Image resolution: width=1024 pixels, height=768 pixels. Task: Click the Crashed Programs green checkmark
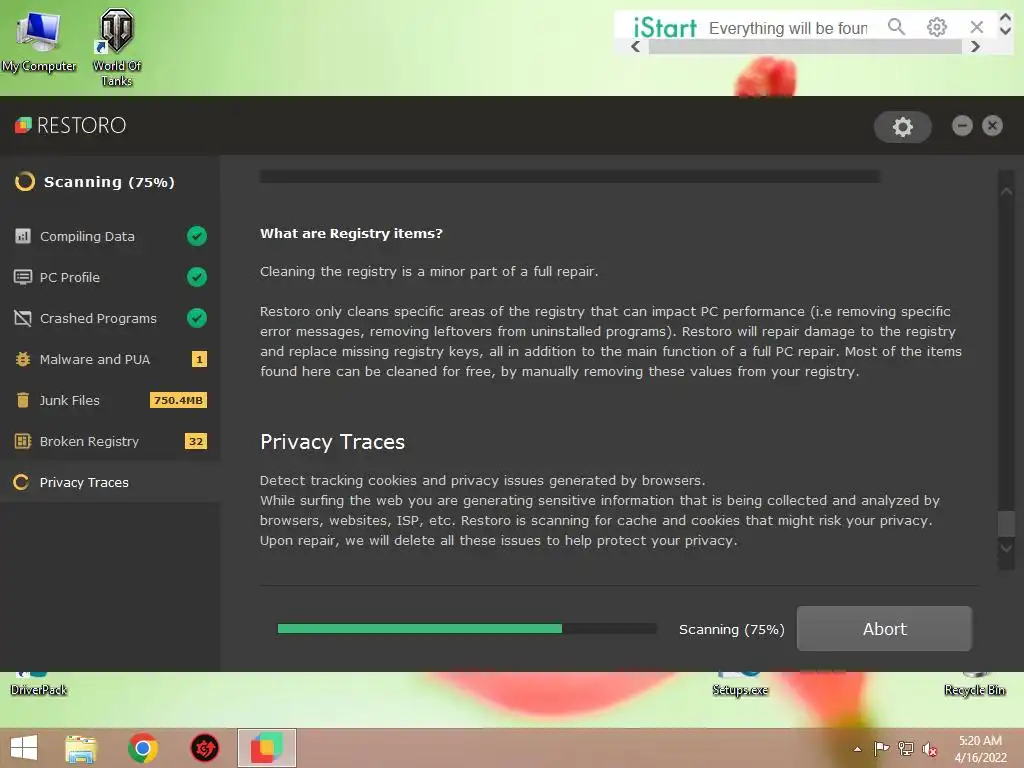197,318
